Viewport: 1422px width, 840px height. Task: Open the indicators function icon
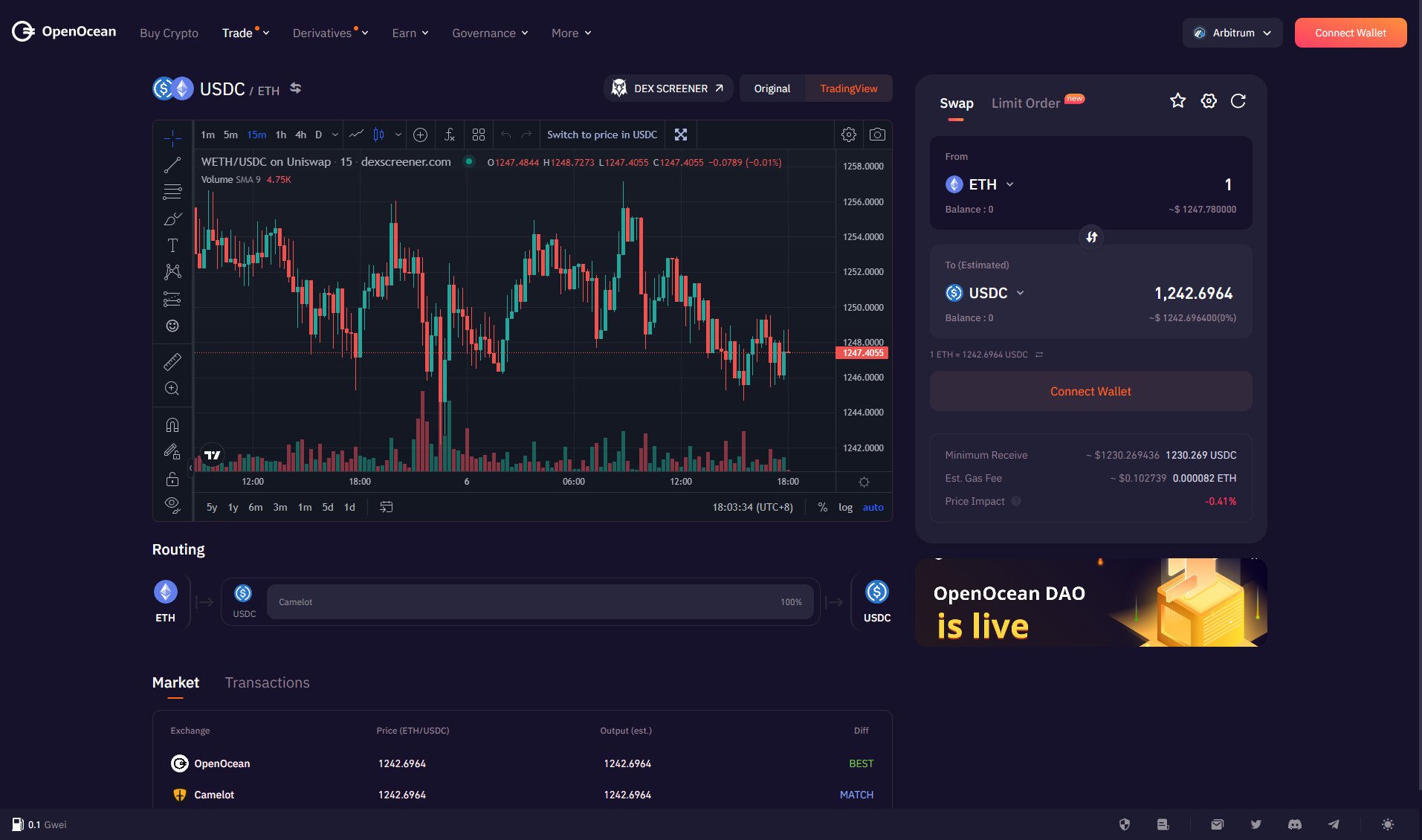pyautogui.click(x=449, y=135)
